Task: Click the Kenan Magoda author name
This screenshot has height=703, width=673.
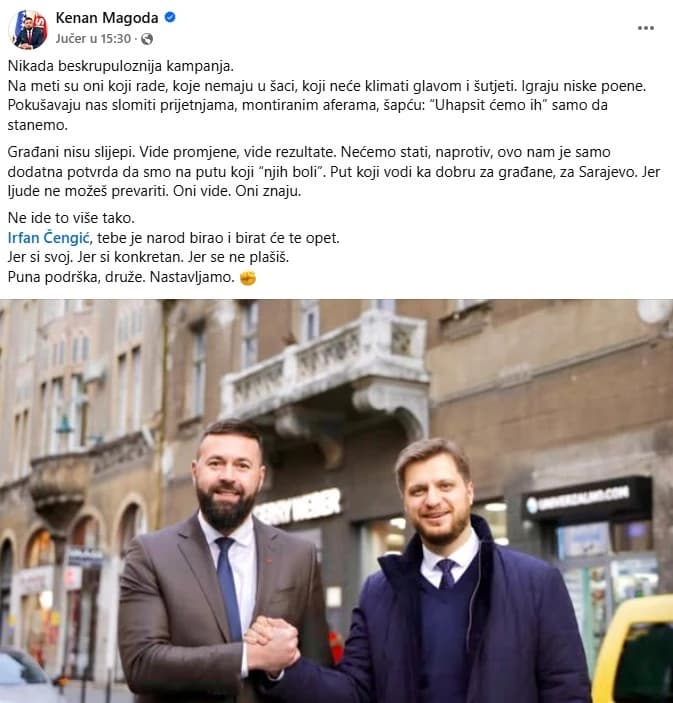Action: point(107,18)
